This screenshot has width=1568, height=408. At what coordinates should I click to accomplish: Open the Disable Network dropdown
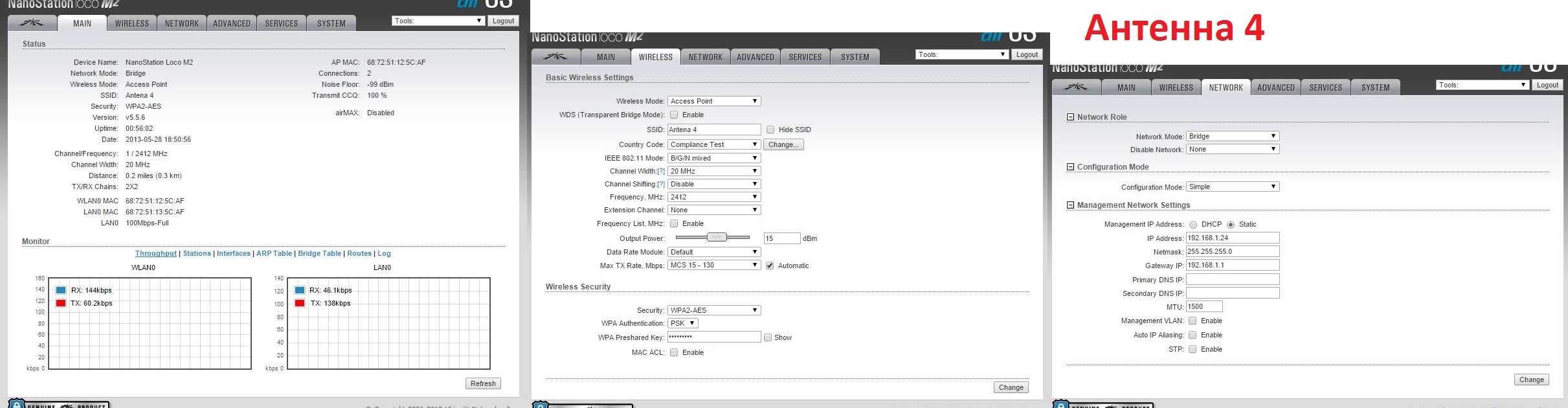pyautogui.click(x=1233, y=149)
